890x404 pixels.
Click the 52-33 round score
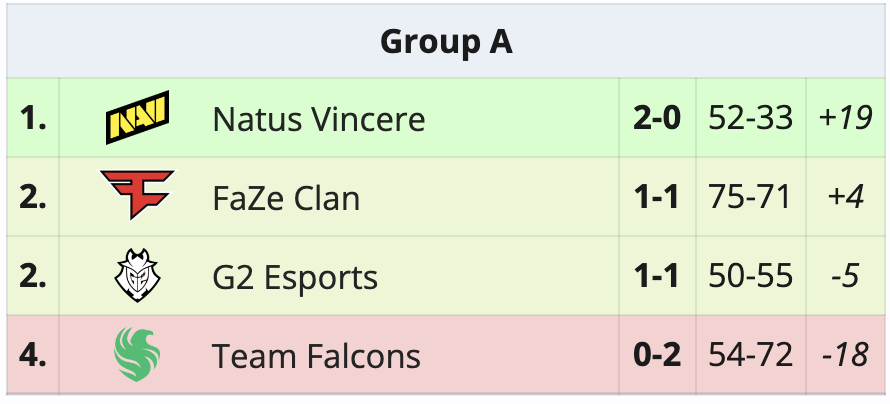pyautogui.click(x=750, y=119)
